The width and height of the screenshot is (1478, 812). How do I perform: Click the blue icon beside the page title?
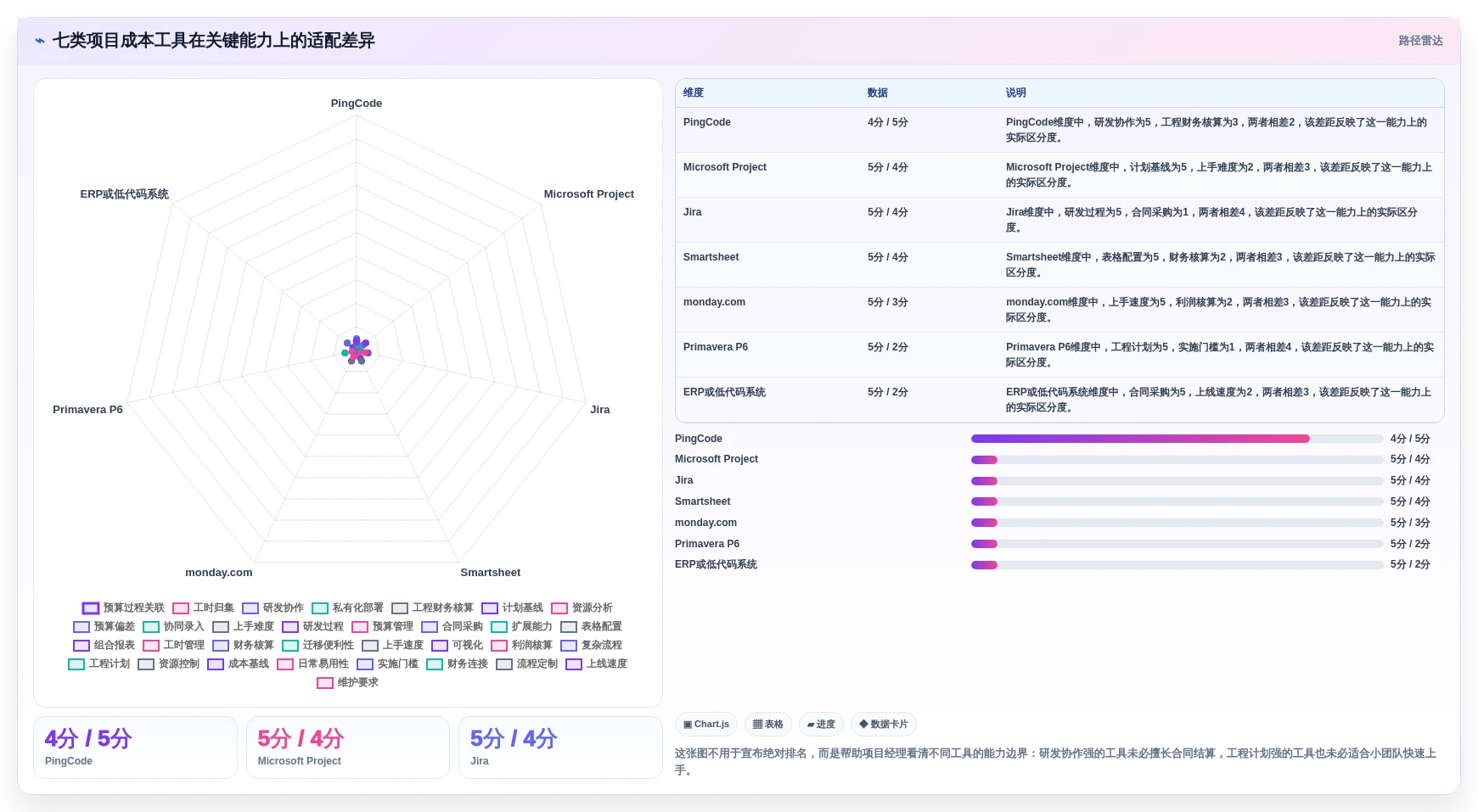(x=39, y=41)
